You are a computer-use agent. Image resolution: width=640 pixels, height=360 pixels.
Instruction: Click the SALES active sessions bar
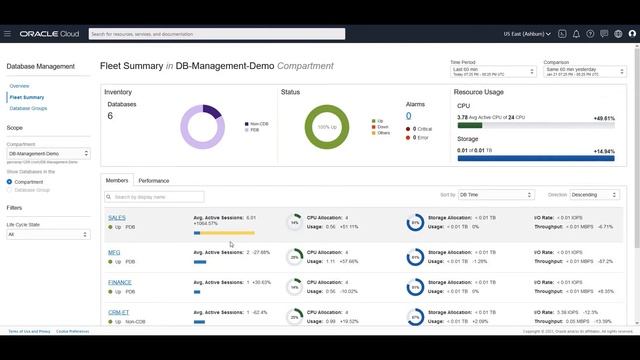click(x=224, y=233)
